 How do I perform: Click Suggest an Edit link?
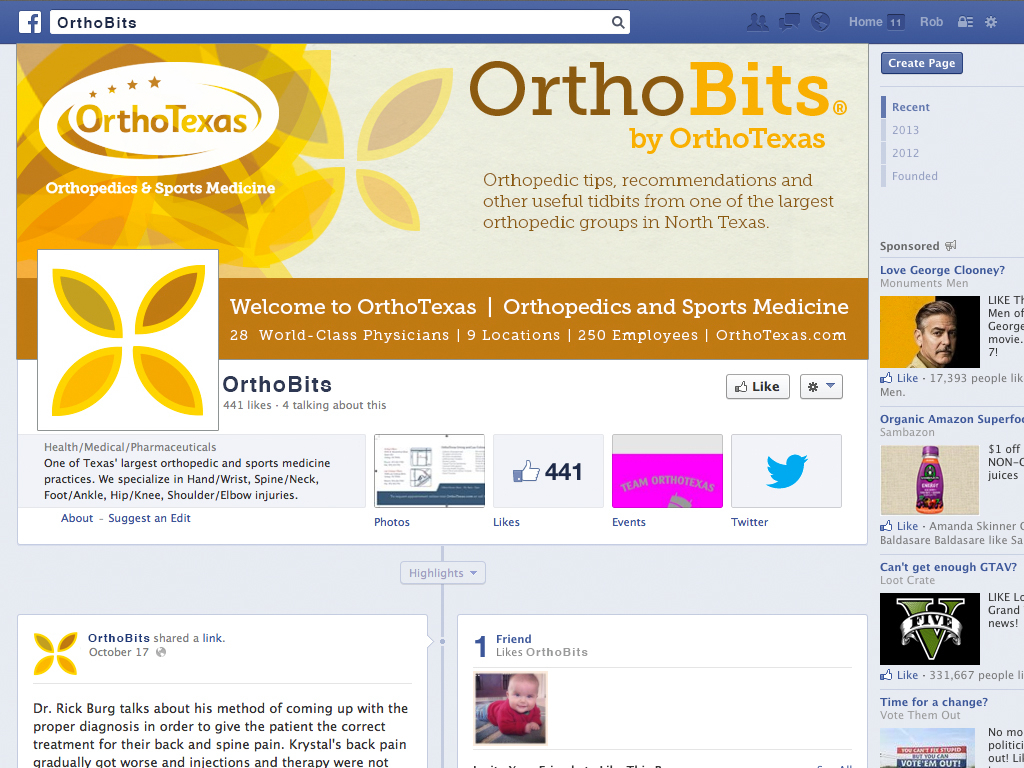[x=149, y=518]
